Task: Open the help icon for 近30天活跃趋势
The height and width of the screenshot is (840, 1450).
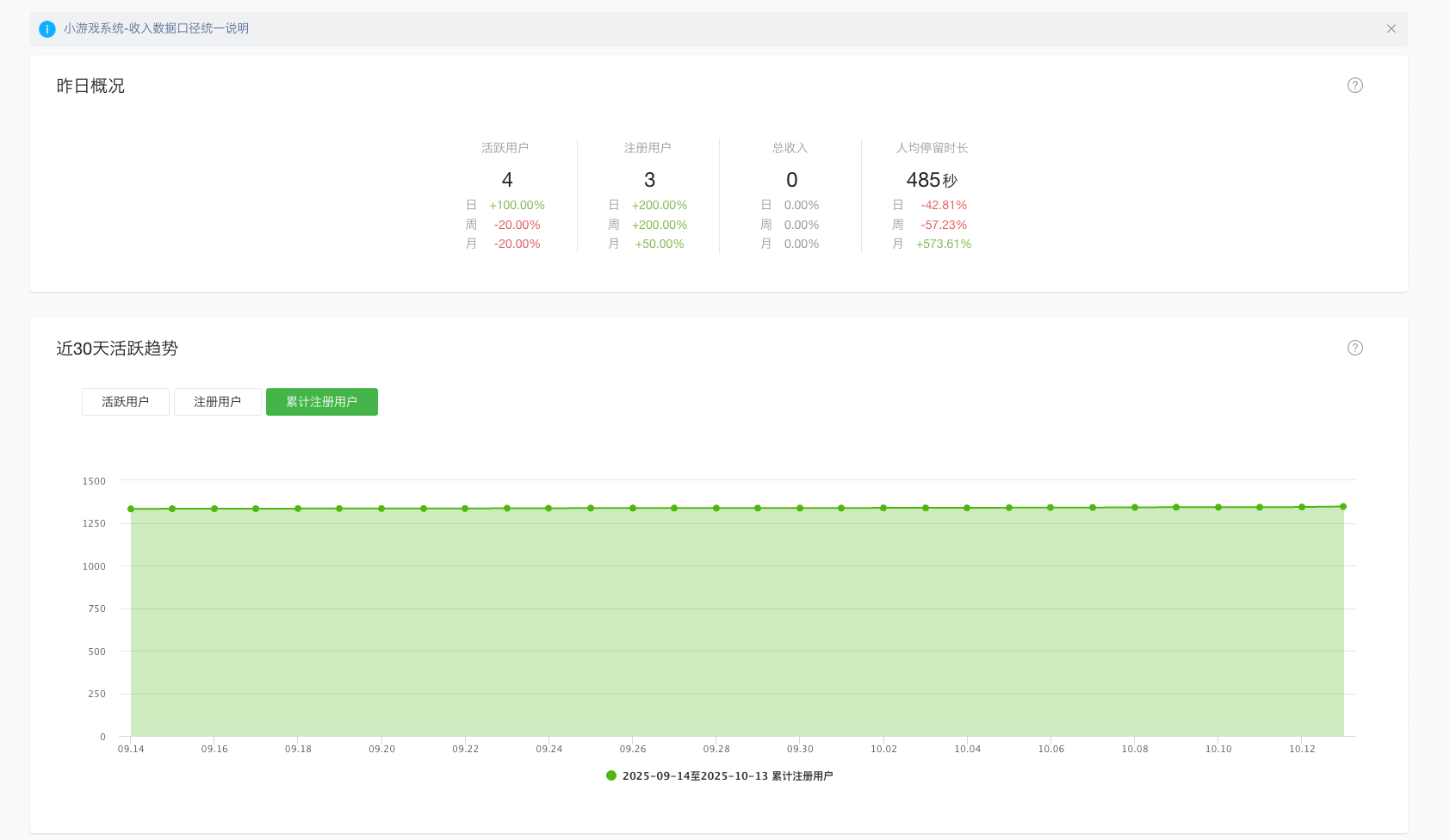Action: (x=1355, y=348)
